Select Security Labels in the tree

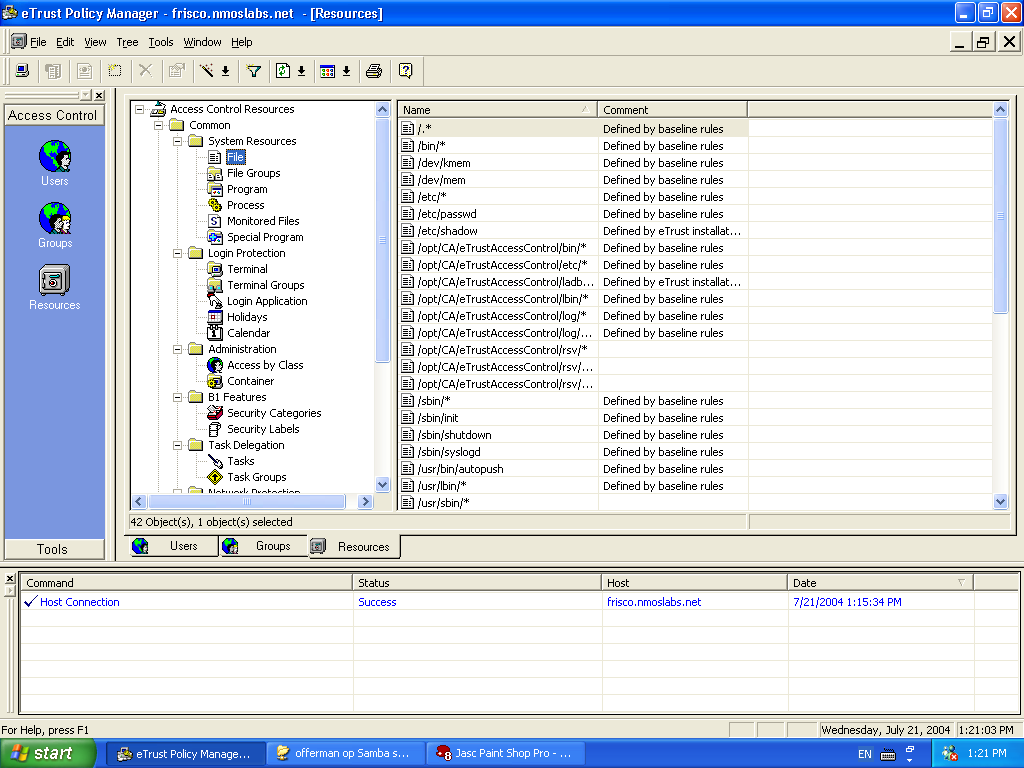click(x=263, y=429)
